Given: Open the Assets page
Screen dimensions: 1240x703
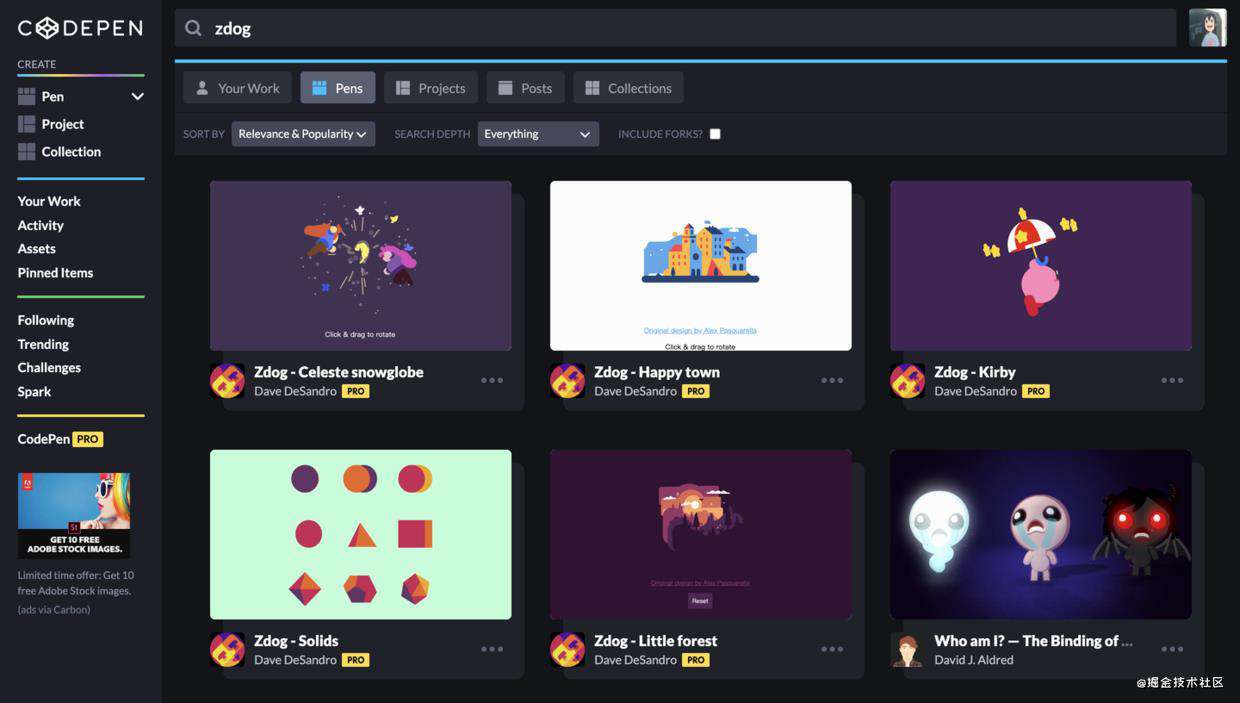Looking at the screenshot, I should point(36,248).
